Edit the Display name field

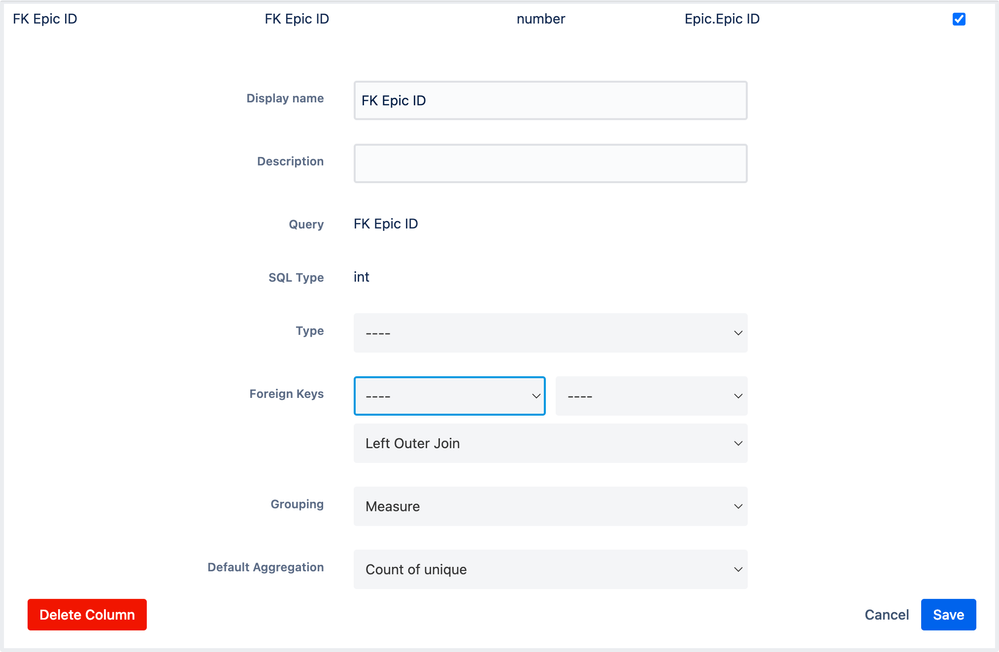550,100
